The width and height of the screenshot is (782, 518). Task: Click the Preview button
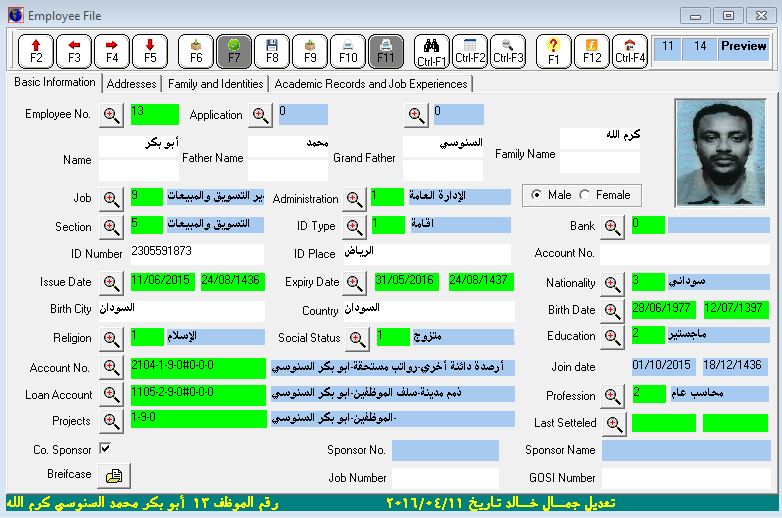(743, 47)
